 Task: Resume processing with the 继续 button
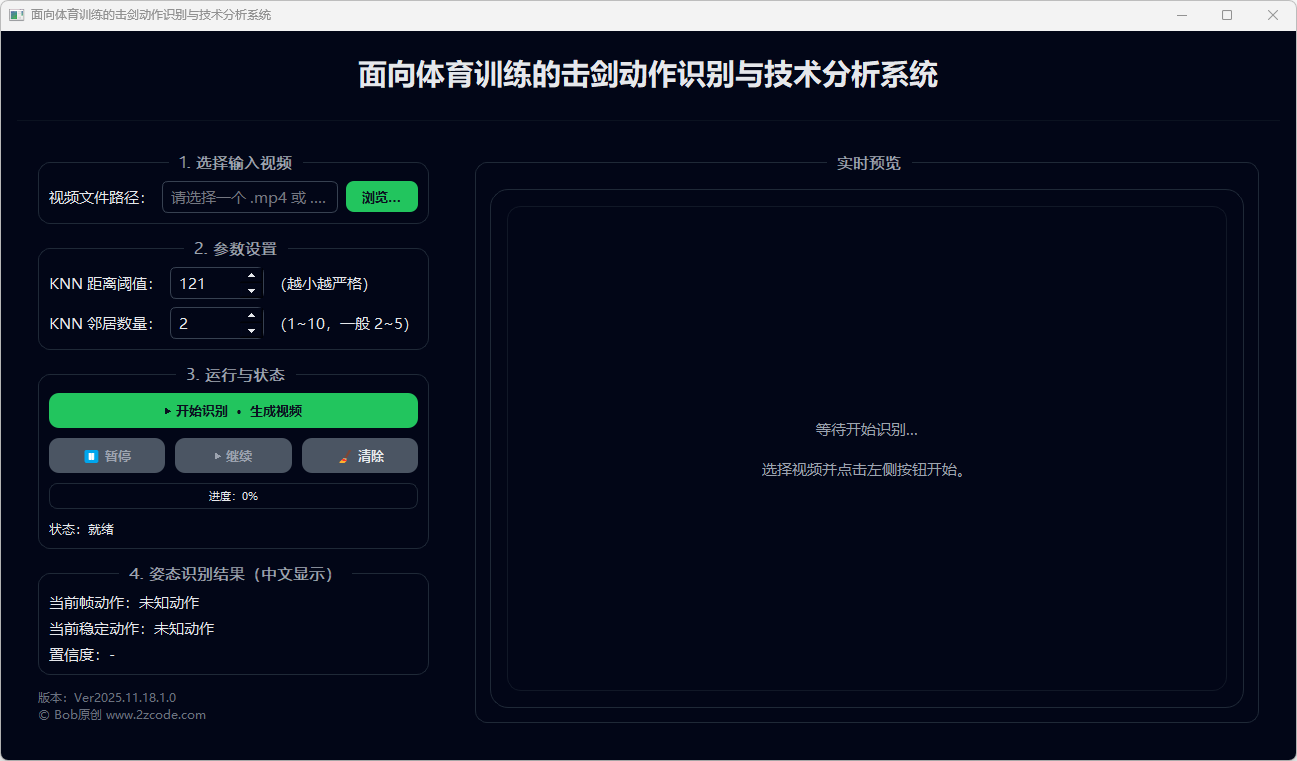[233, 456]
